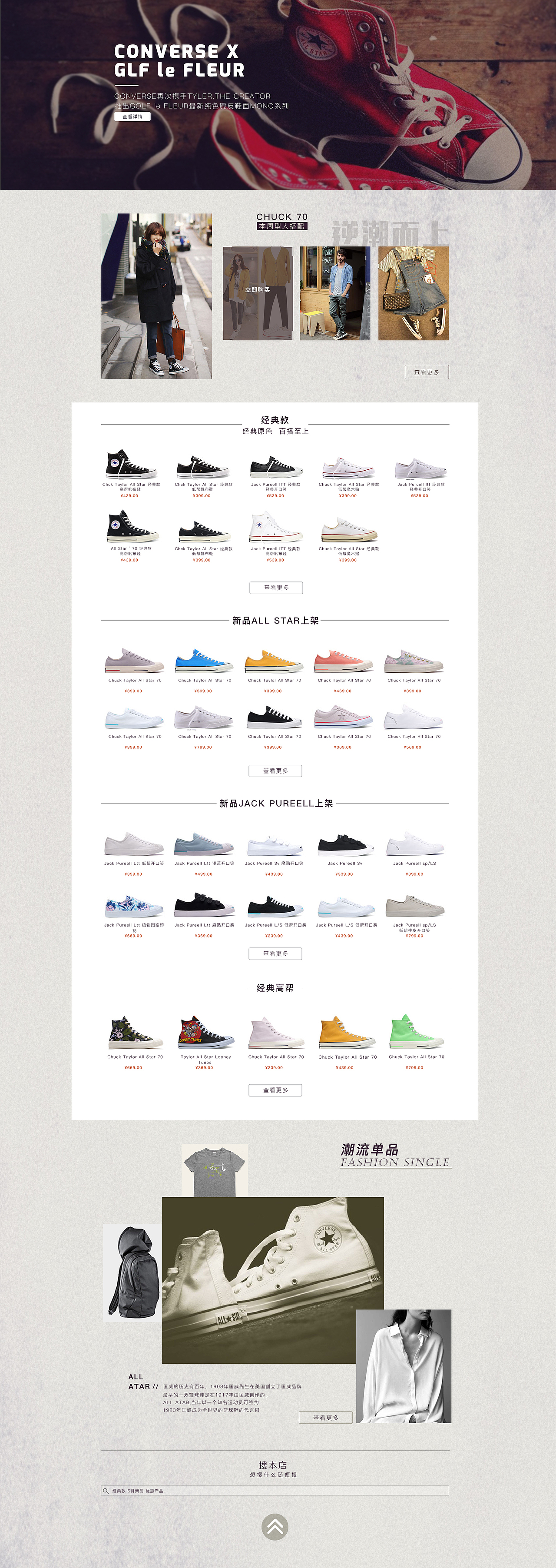Viewport: 556px width, 1568px height.
Task: Click 查看更多 in the Chuck 70 section
Action: (427, 372)
